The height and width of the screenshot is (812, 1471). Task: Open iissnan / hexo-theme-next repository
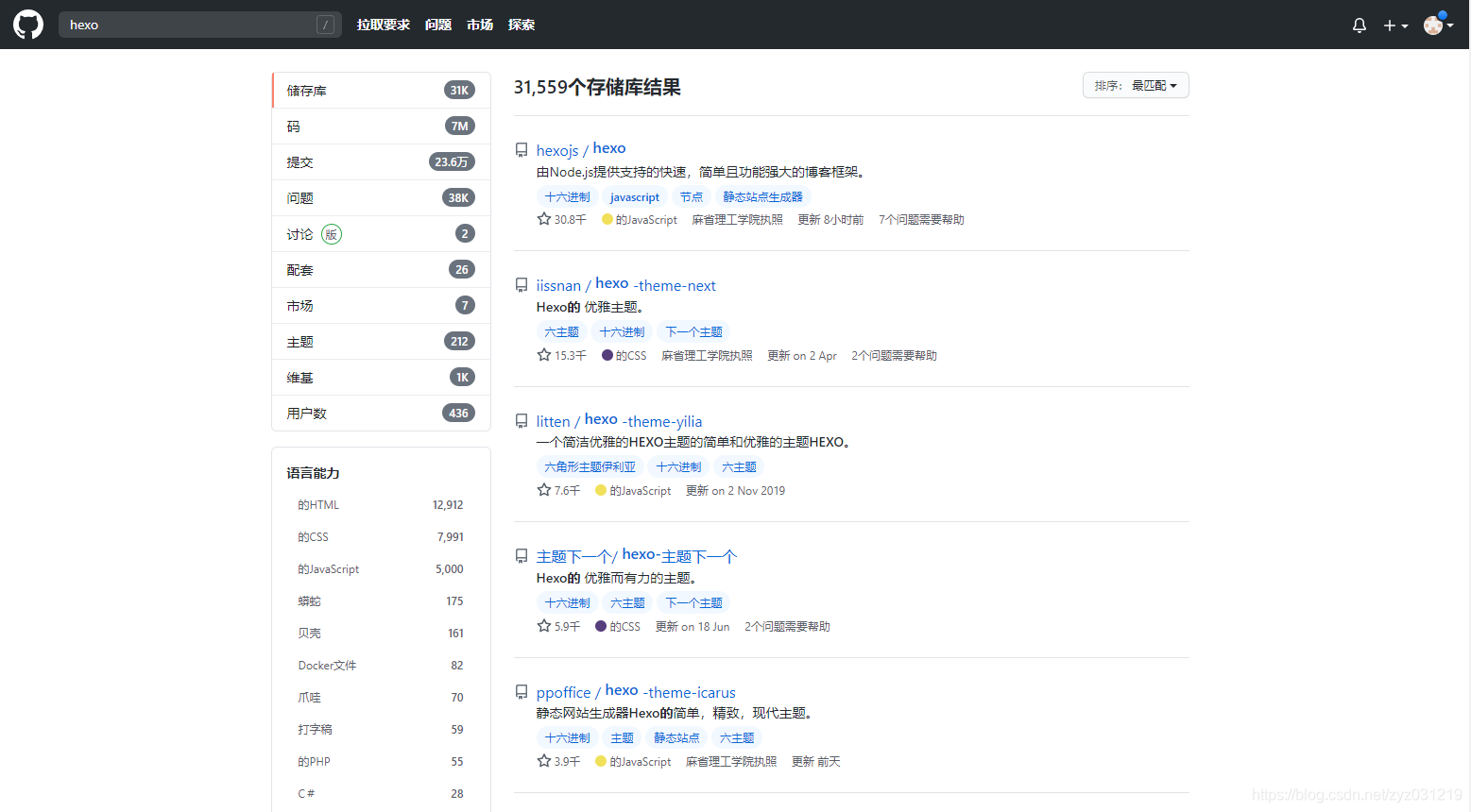click(x=626, y=284)
